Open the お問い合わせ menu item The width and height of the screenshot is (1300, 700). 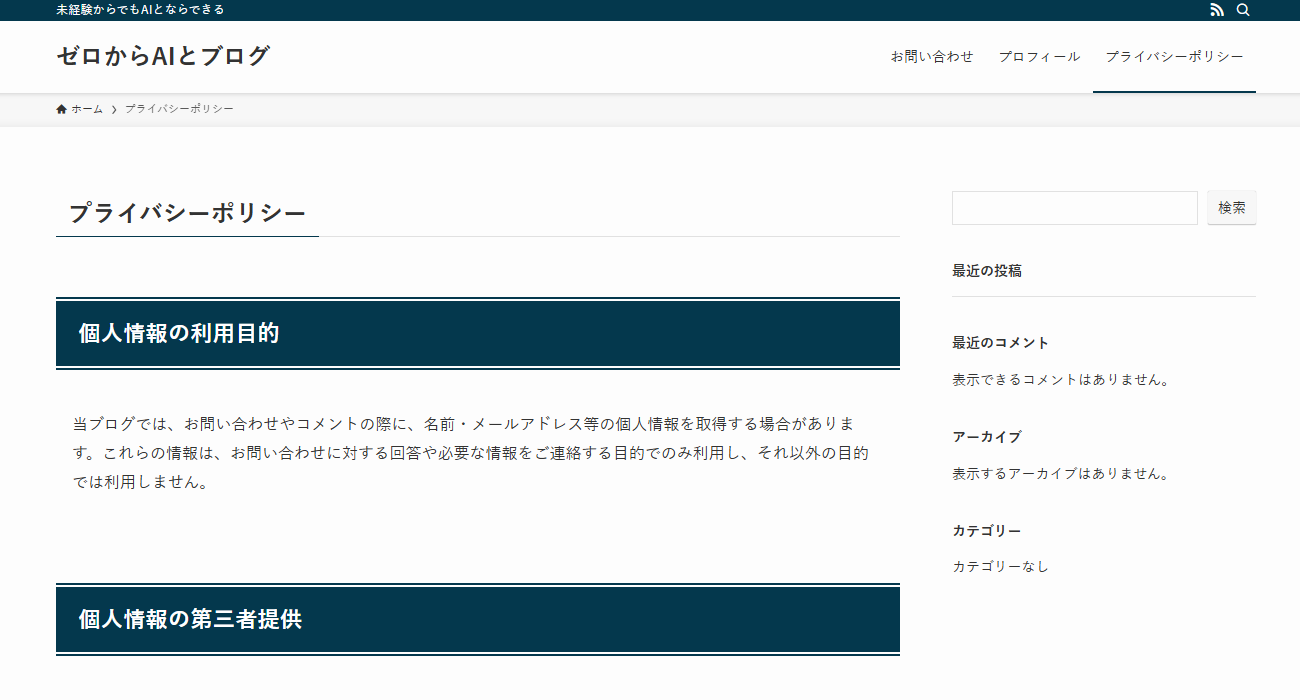[x=932, y=57]
